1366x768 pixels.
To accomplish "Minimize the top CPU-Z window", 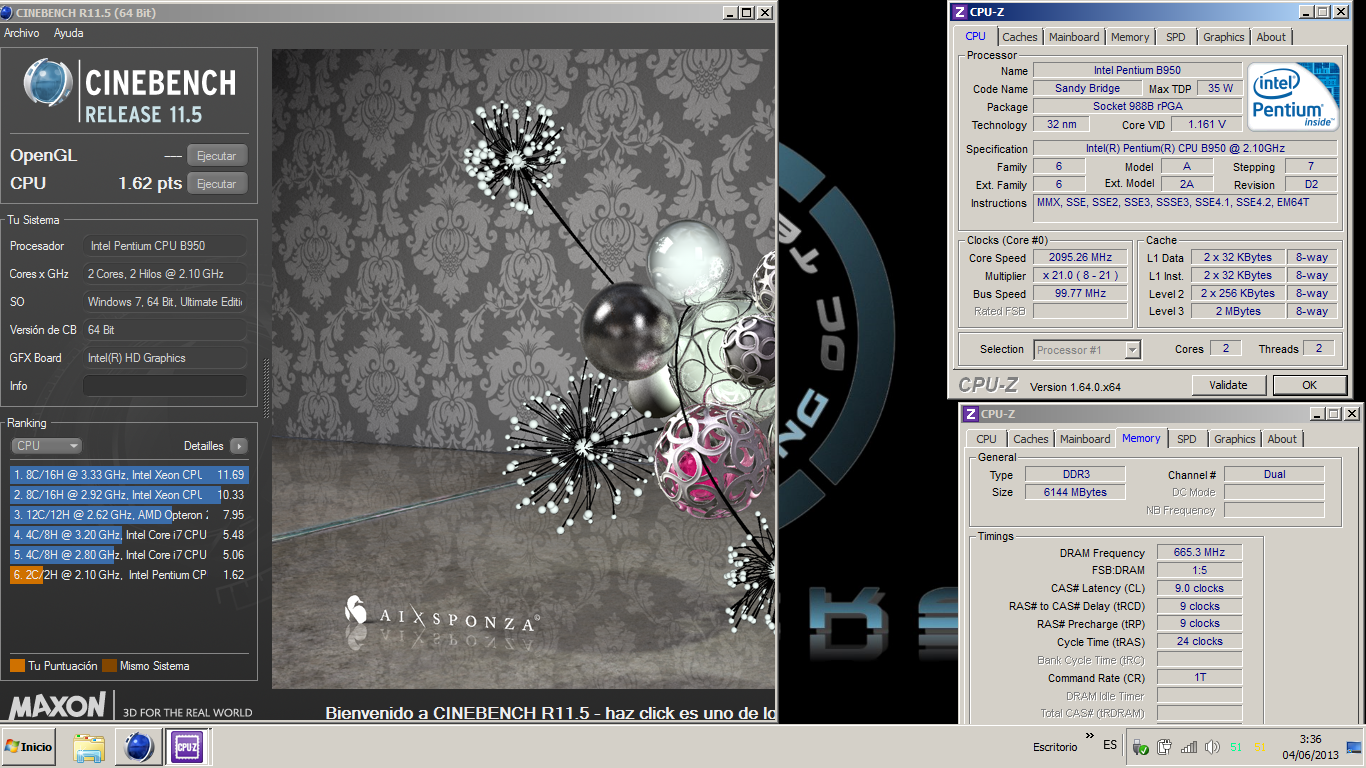I will point(1307,12).
